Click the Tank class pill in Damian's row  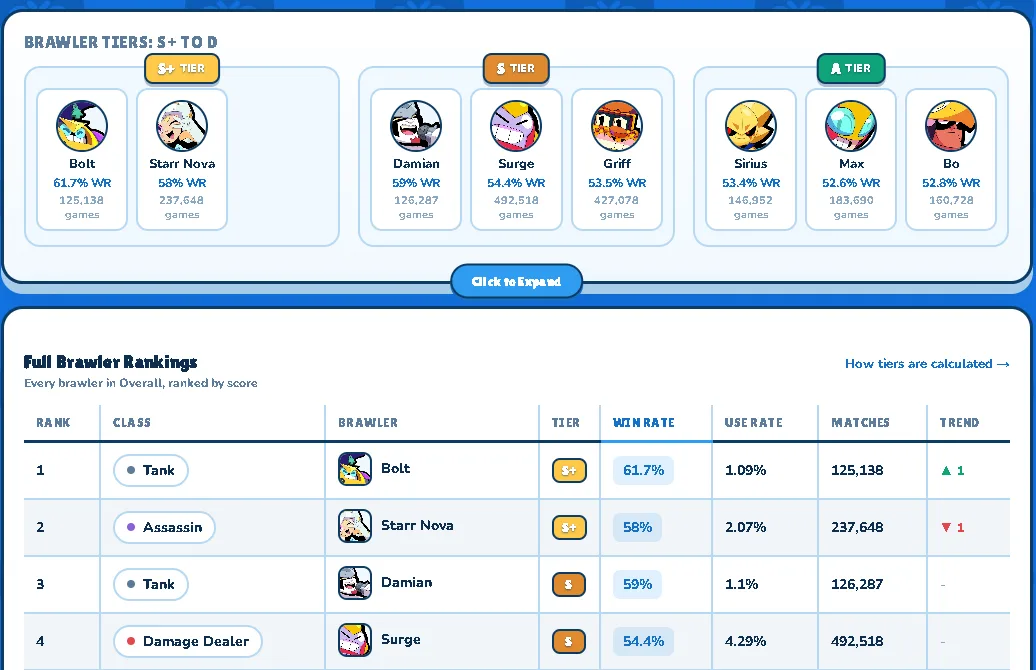click(x=151, y=584)
